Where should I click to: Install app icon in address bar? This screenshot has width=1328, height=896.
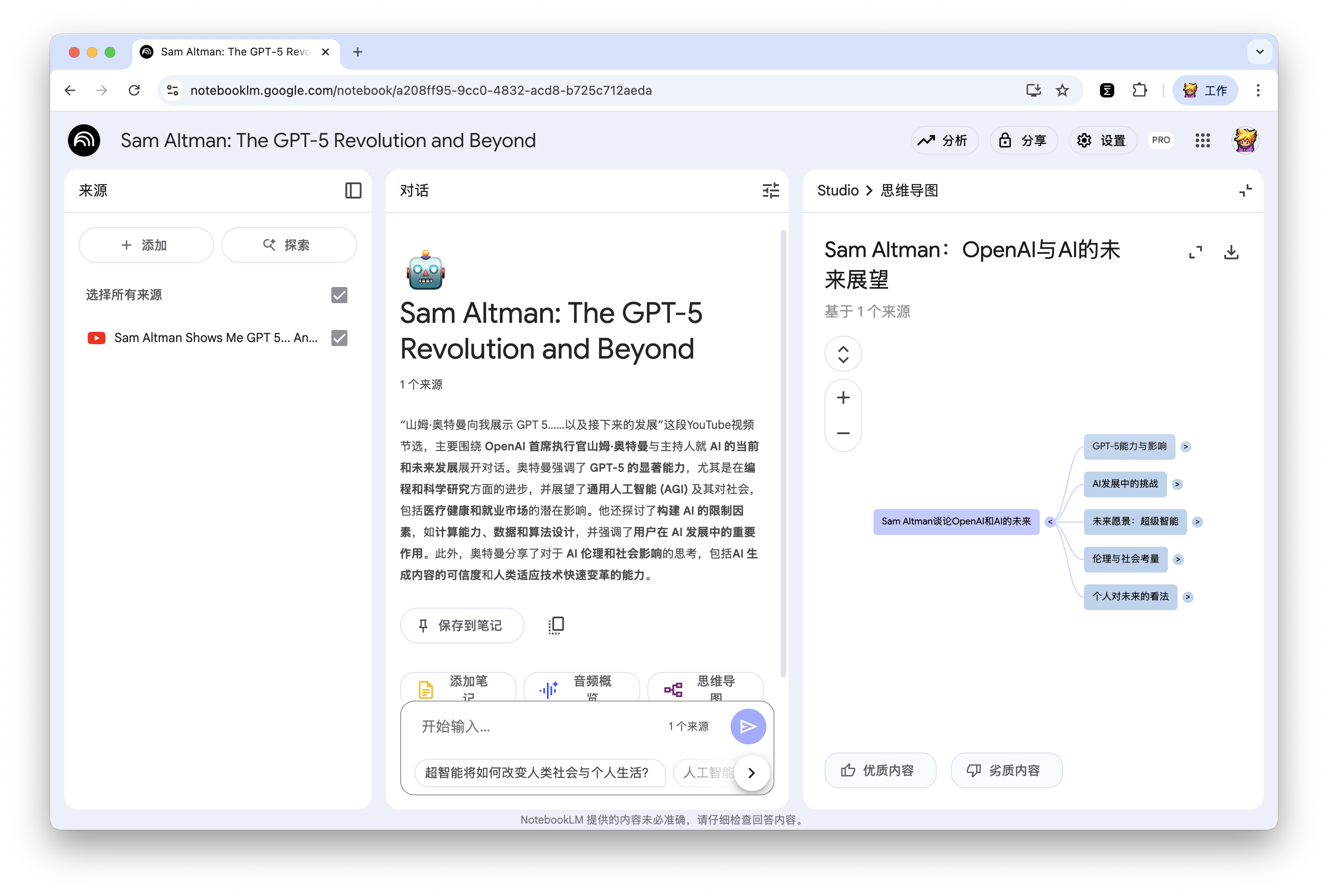[1033, 90]
